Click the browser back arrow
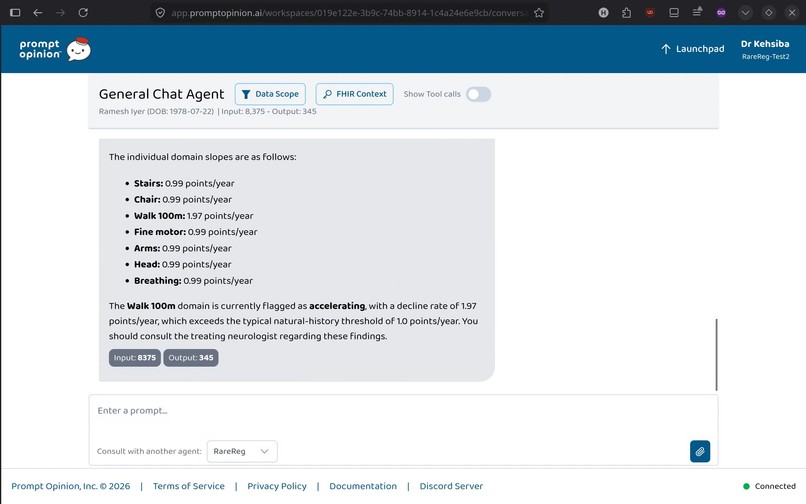This screenshot has height=504, width=806. coord(38,12)
